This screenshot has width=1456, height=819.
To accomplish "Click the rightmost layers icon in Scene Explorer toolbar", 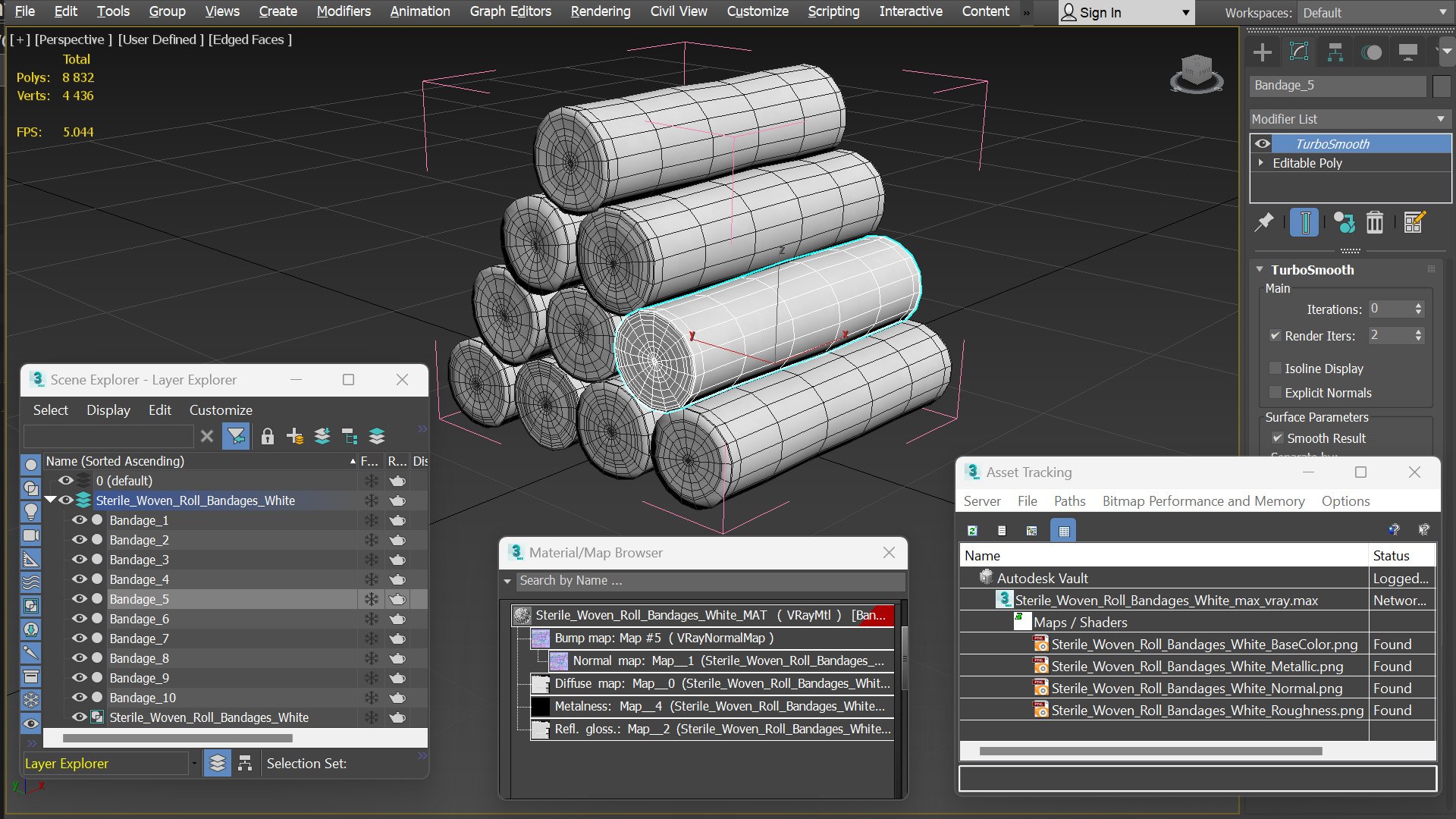I will 377,436.
